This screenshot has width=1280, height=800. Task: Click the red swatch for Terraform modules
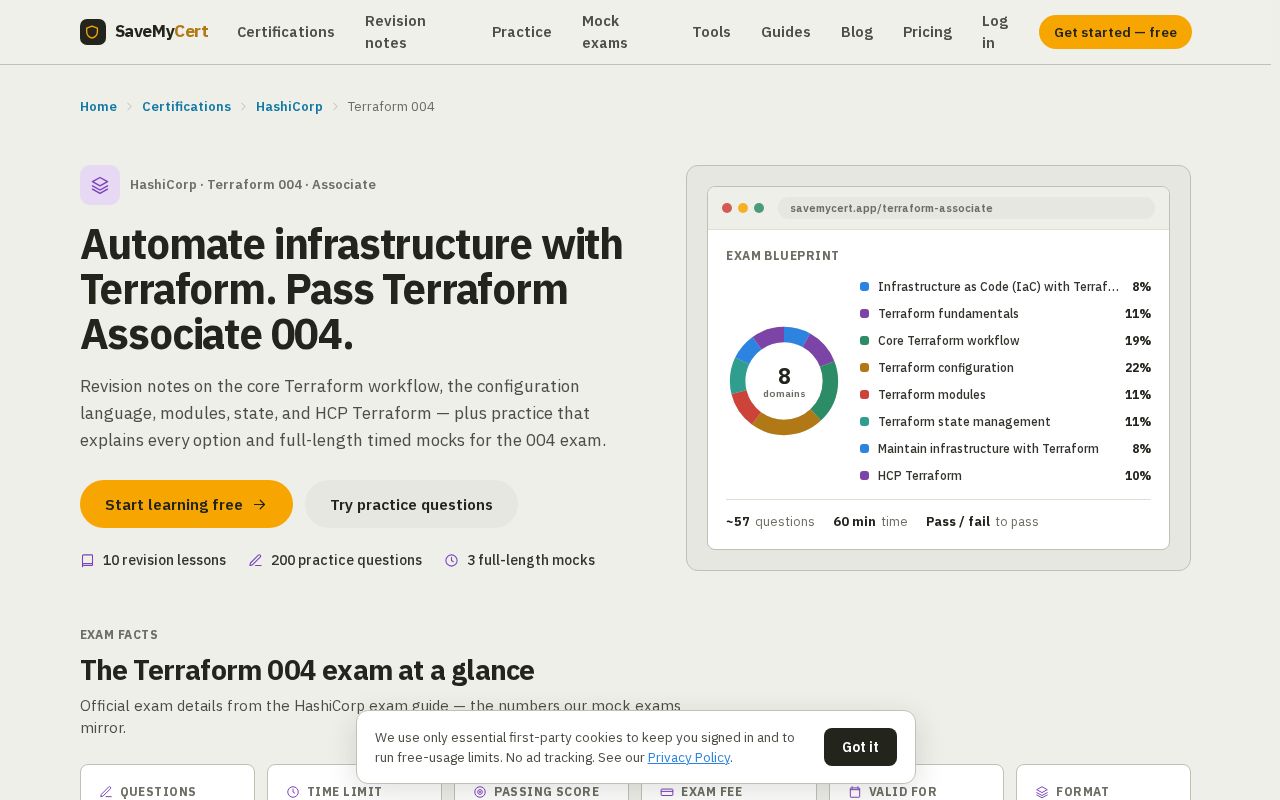864,395
